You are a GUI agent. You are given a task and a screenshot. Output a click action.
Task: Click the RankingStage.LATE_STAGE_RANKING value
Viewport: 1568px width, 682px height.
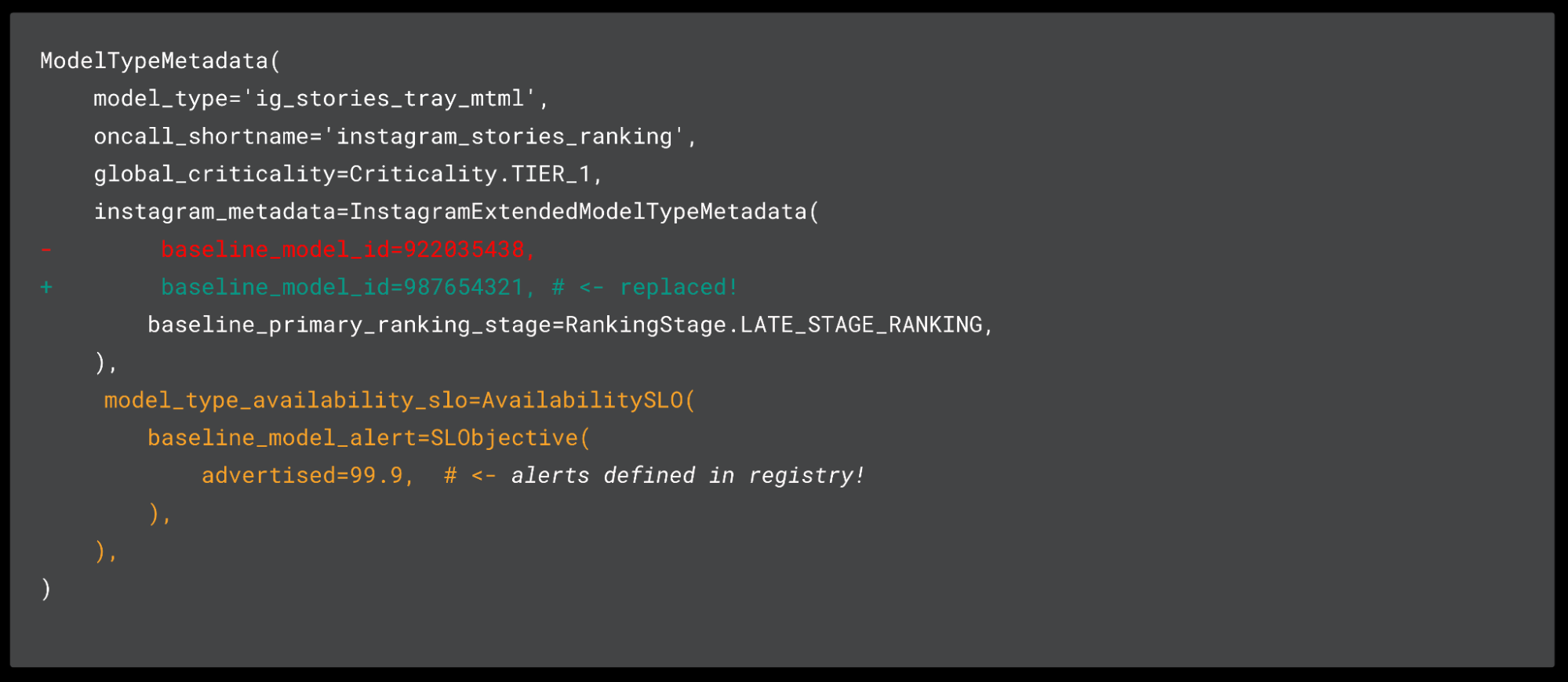tap(773, 325)
